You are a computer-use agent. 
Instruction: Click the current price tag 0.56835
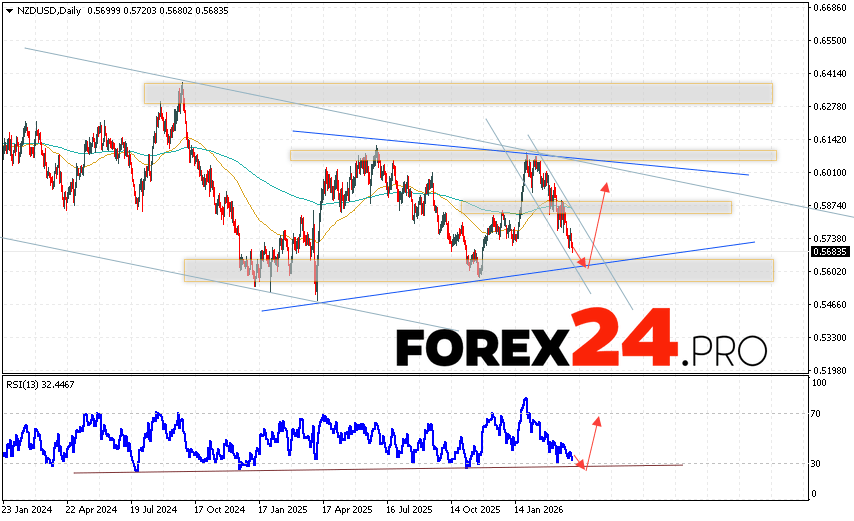click(829, 252)
